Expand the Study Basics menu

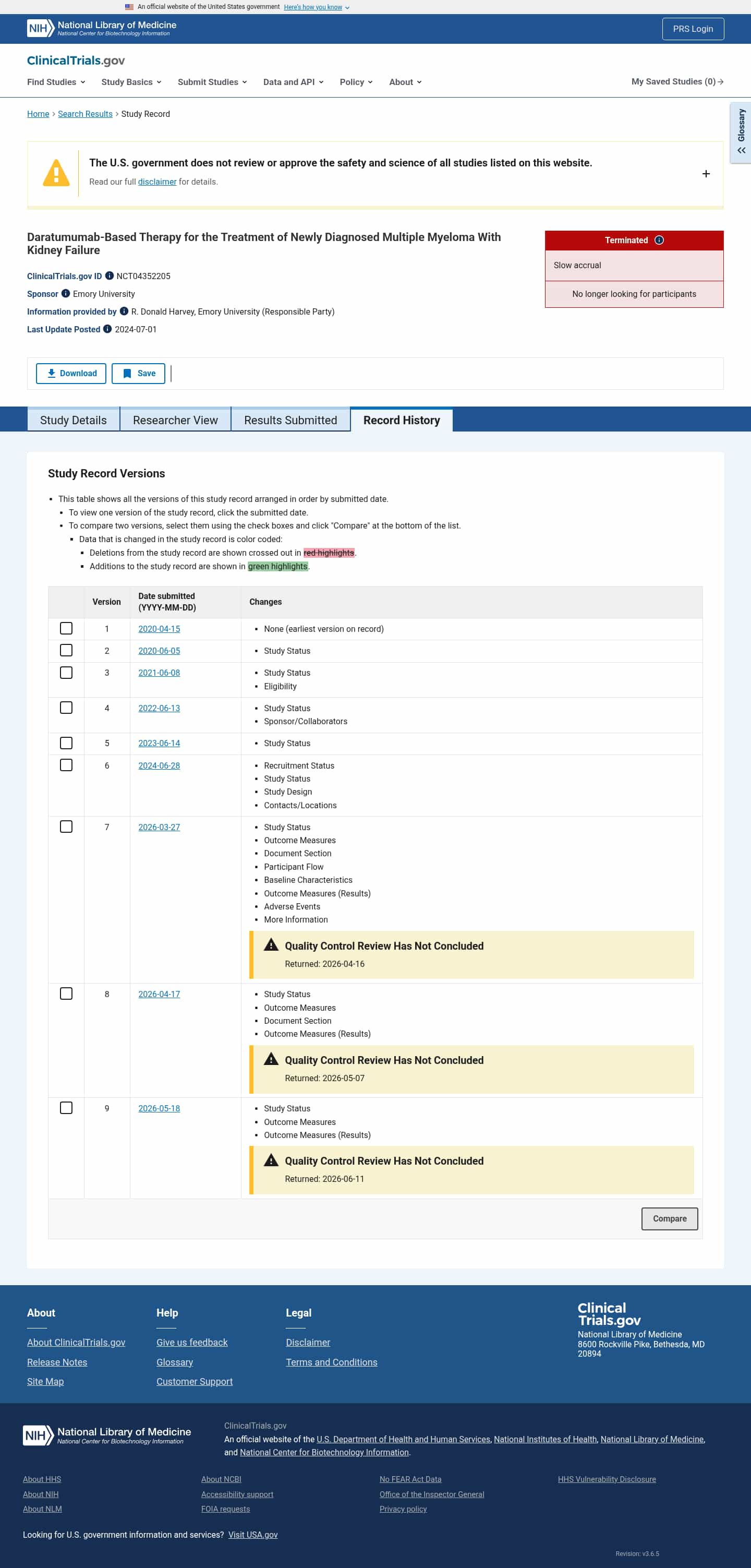tap(131, 81)
